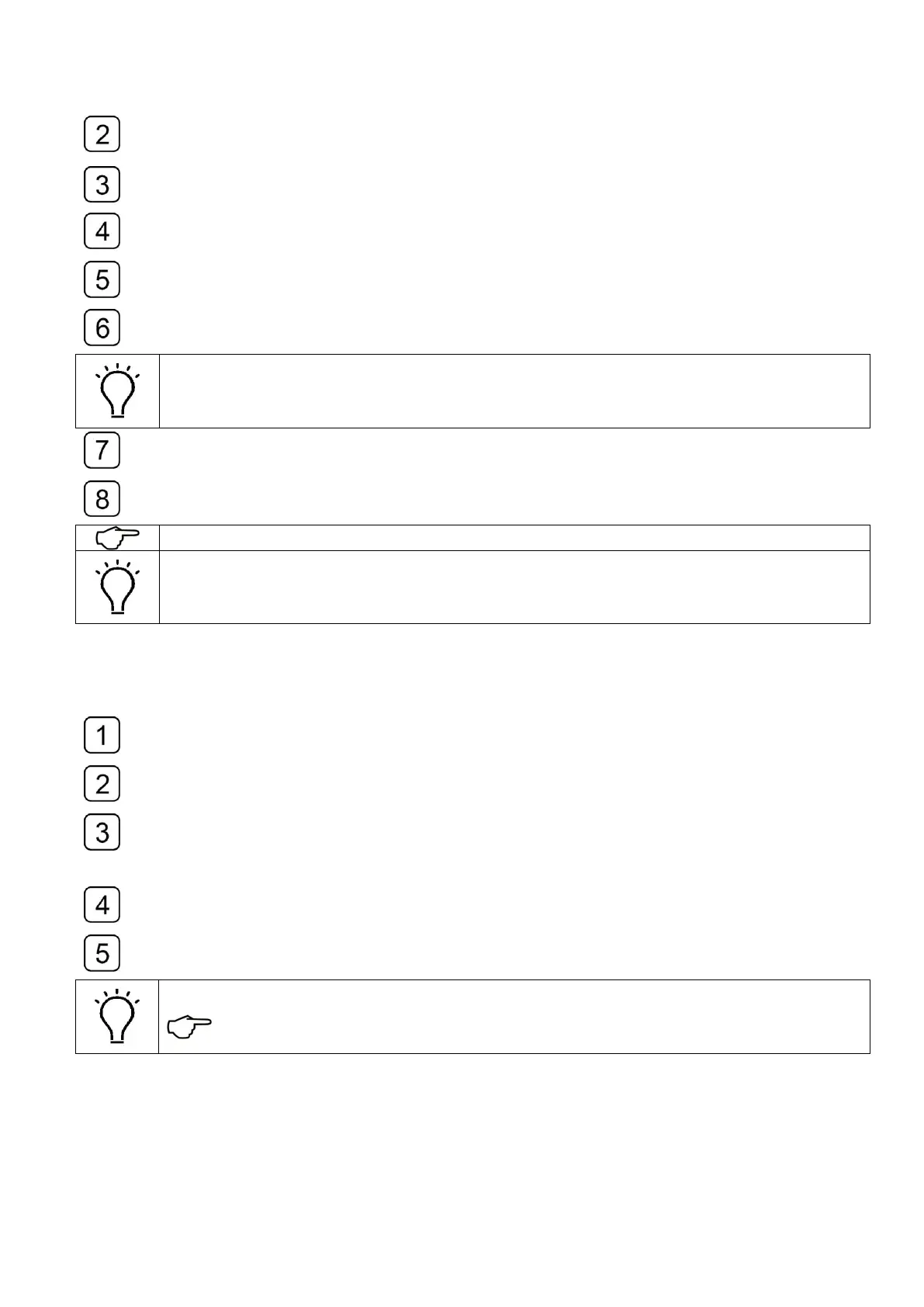Click the step 2 icon below step 1
924x1307 pixels.
tap(102, 784)
